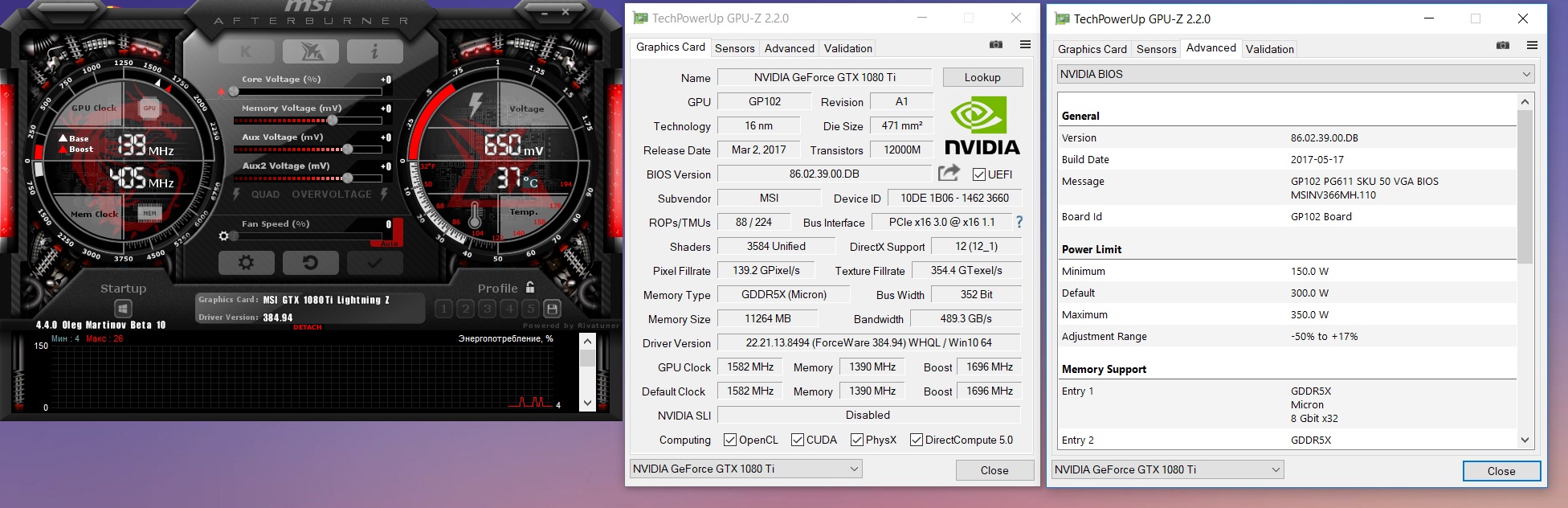Screen dimensions: 1568x508
Task: Click the GPU chip icon on the clock gauge
Action: click(x=149, y=108)
